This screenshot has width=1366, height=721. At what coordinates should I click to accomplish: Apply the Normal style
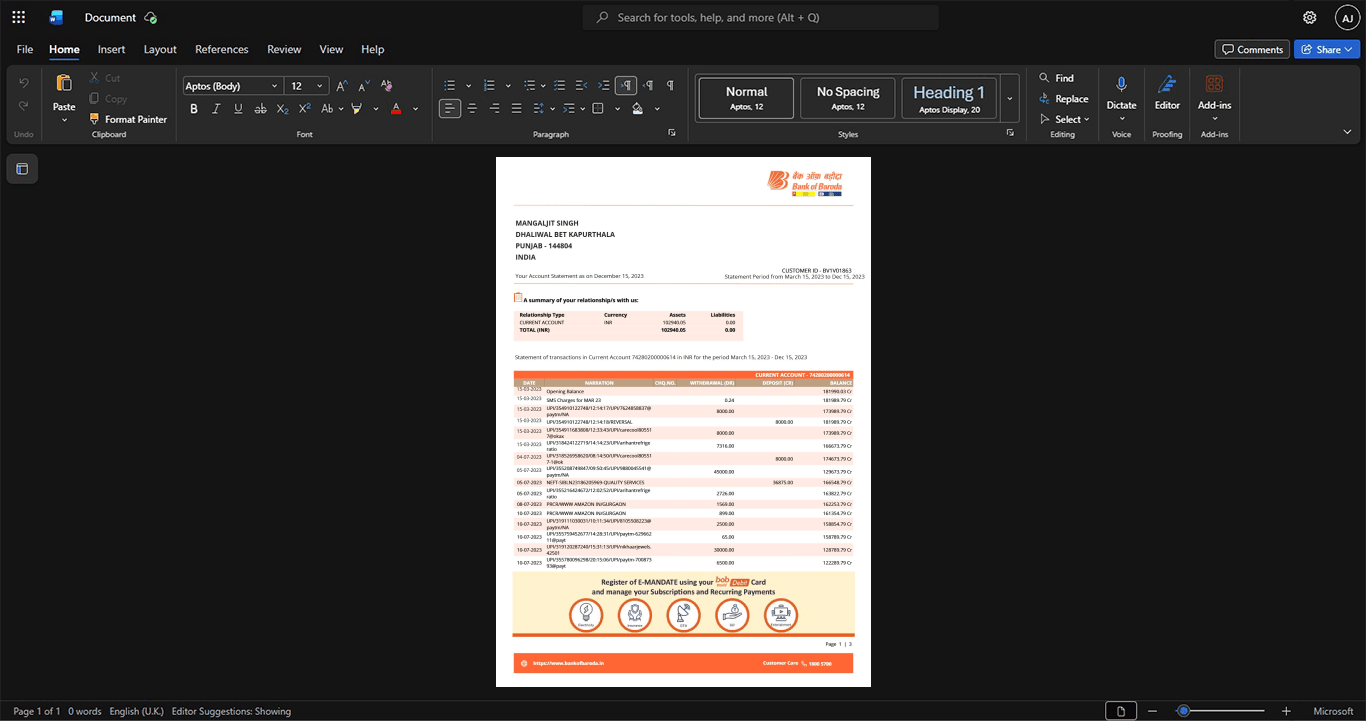(x=746, y=98)
